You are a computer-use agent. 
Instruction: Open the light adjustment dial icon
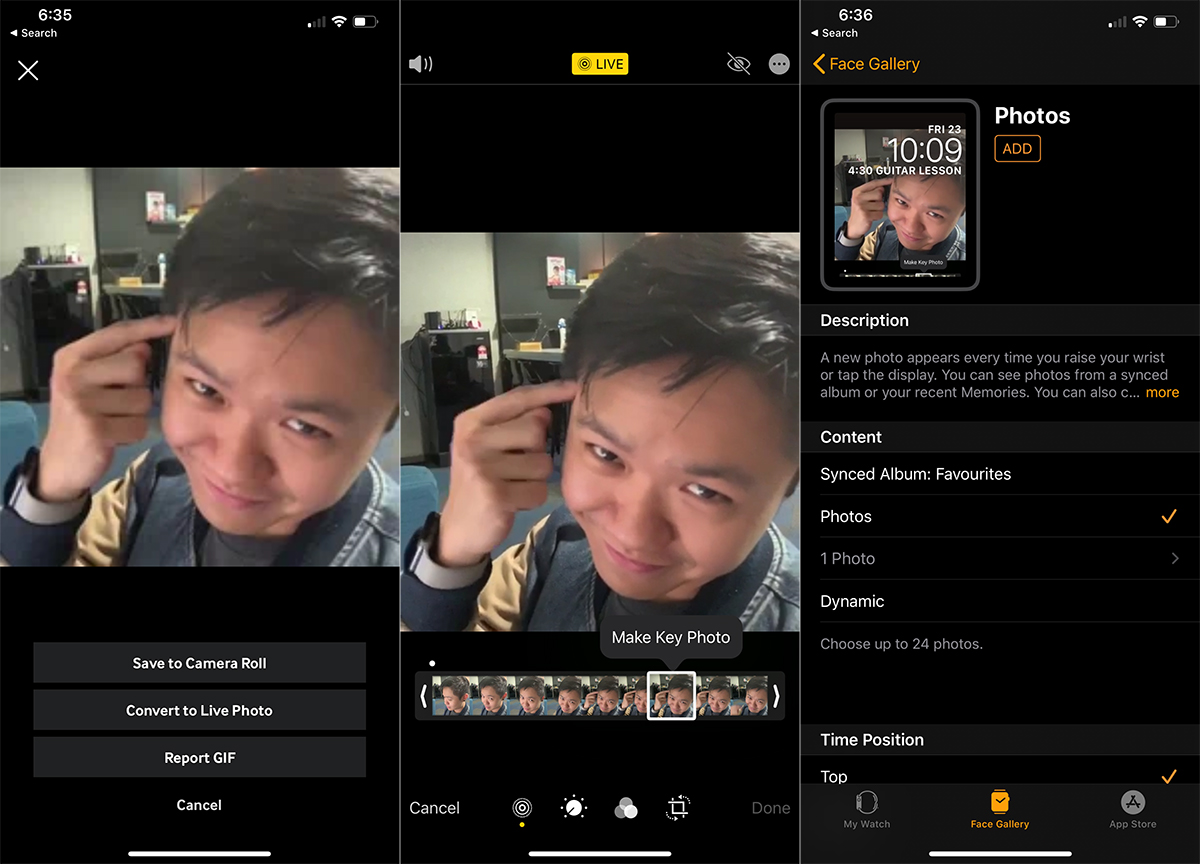[574, 808]
